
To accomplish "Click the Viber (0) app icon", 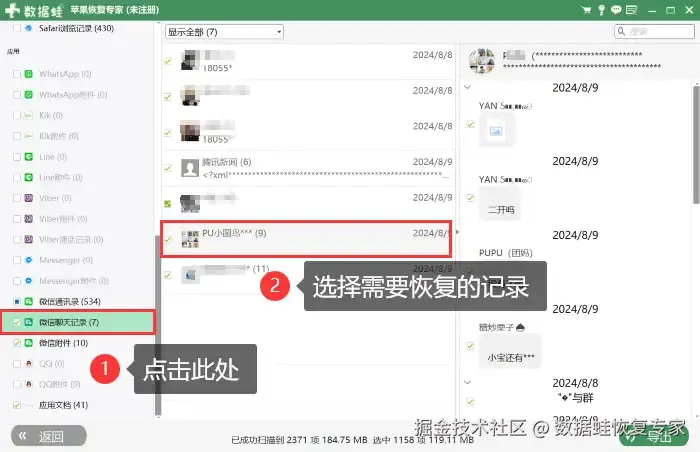I will click(x=29, y=198).
